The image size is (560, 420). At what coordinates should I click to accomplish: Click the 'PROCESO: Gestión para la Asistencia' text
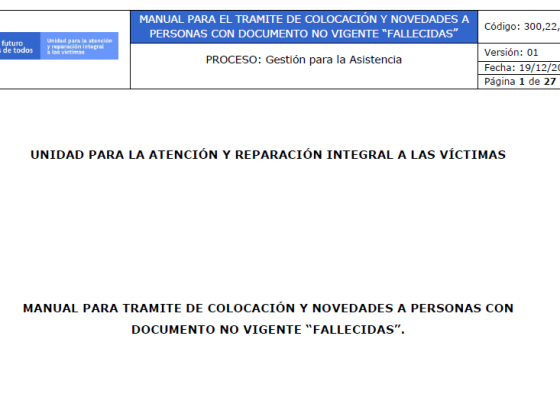pos(304,60)
